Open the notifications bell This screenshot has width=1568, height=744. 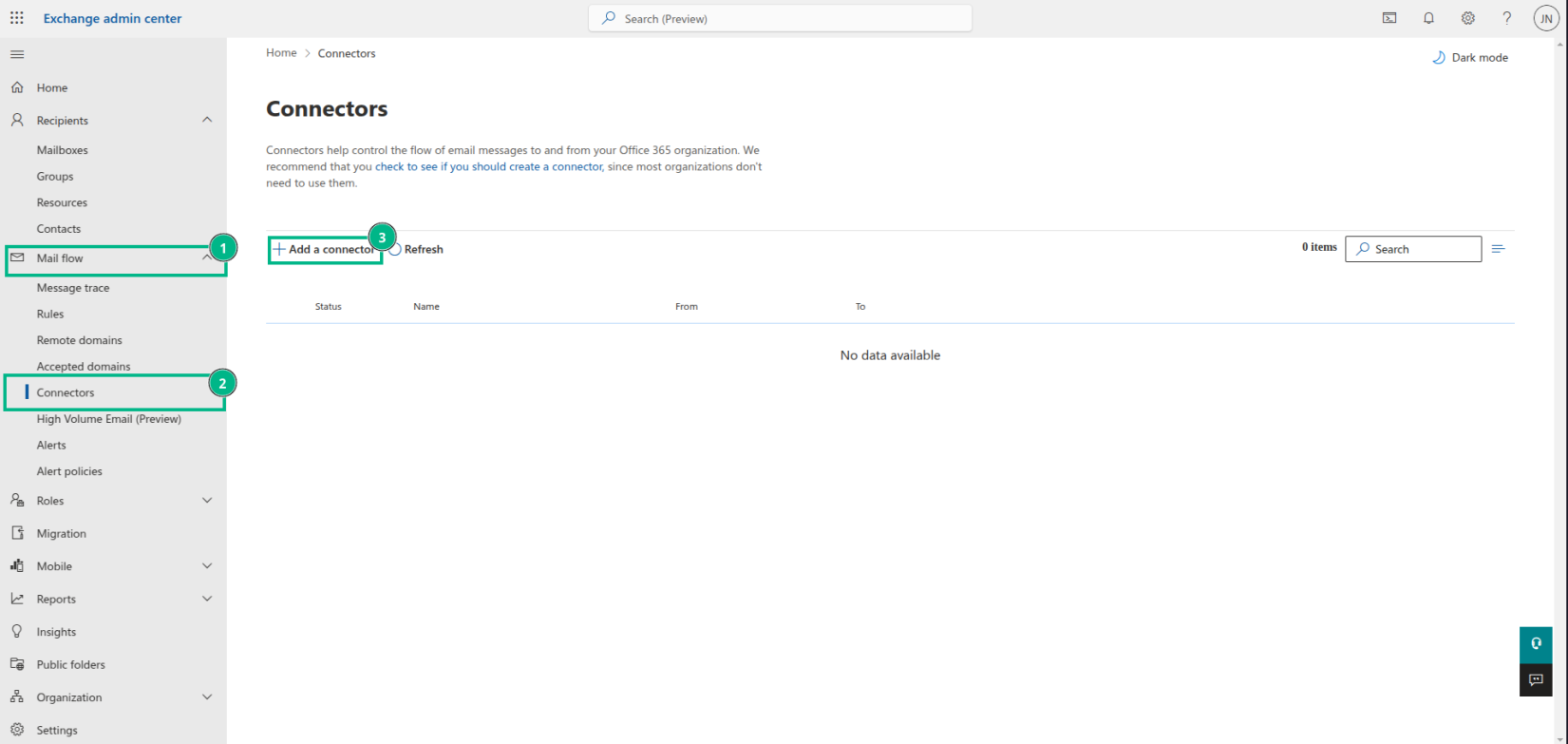click(x=1428, y=18)
